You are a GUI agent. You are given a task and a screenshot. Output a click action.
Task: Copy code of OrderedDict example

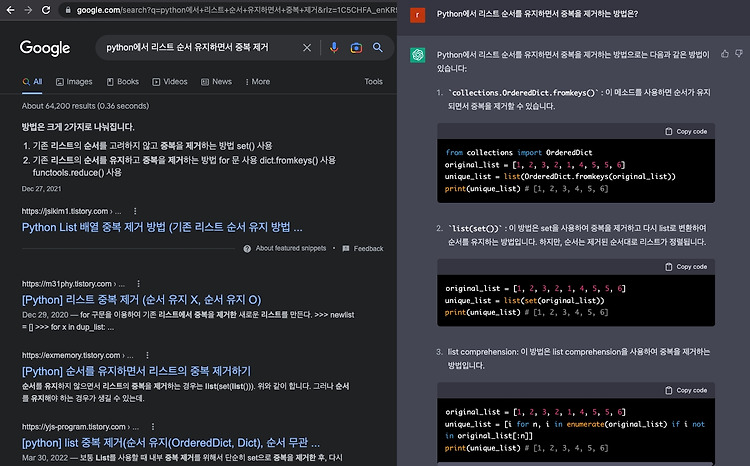[x=686, y=131]
